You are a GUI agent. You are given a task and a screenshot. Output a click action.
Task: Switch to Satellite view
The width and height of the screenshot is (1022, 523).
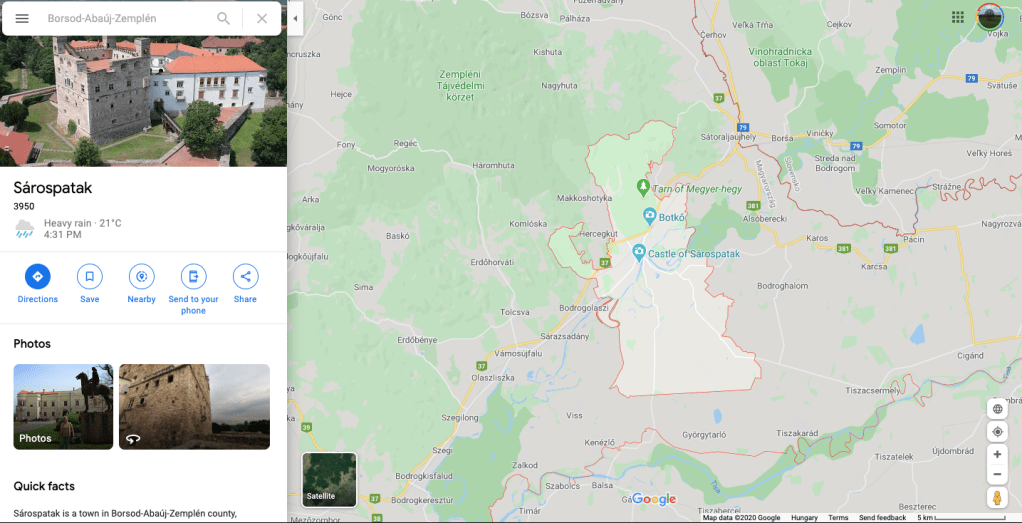tap(329, 479)
